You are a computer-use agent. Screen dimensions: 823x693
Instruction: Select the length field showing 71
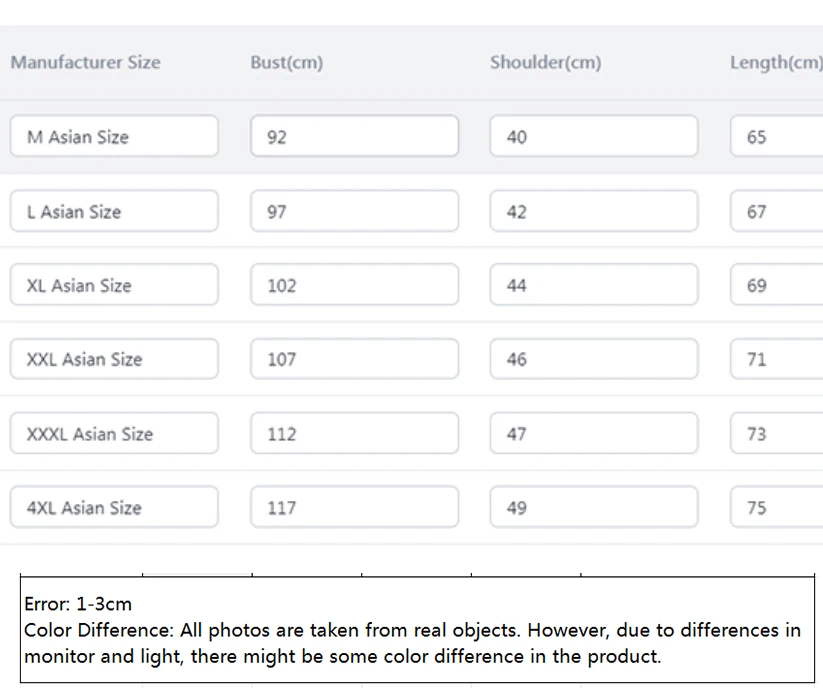(x=777, y=359)
